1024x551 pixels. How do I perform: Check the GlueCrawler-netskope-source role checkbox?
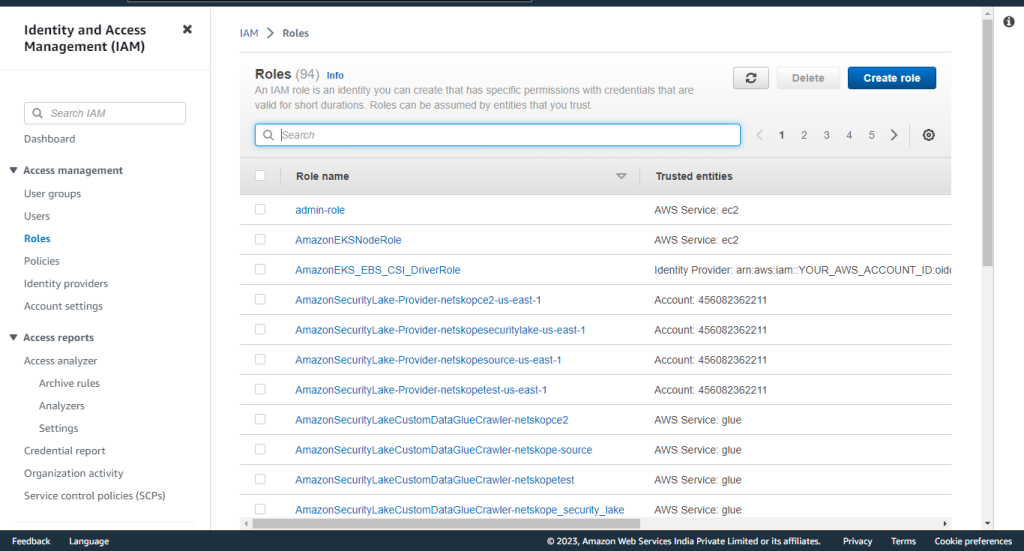tap(261, 450)
